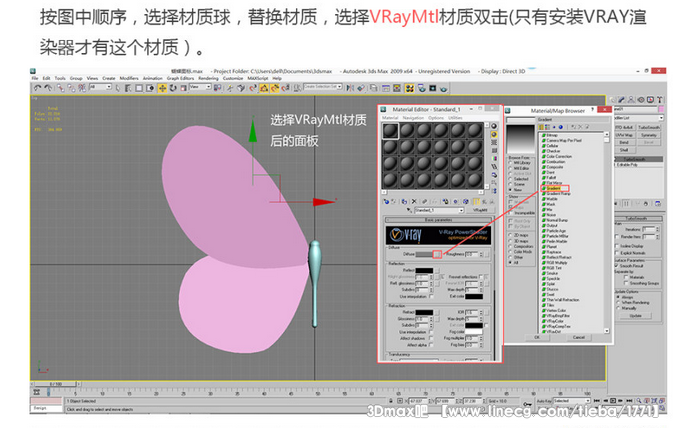This screenshot has width=688, height=428.
Task: Click TurboSmooth button in modifier set
Action: 649,127
